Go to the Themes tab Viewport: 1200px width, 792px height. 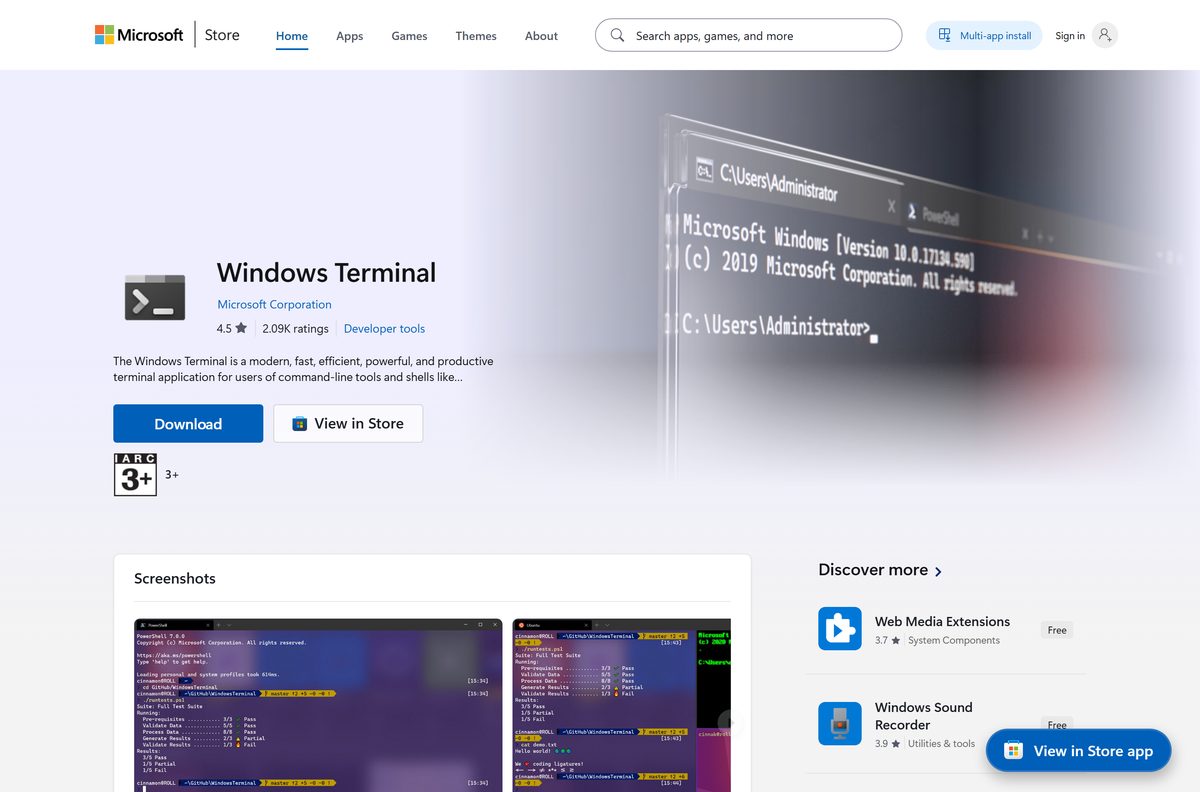pyautogui.click(x=476, y=36)
